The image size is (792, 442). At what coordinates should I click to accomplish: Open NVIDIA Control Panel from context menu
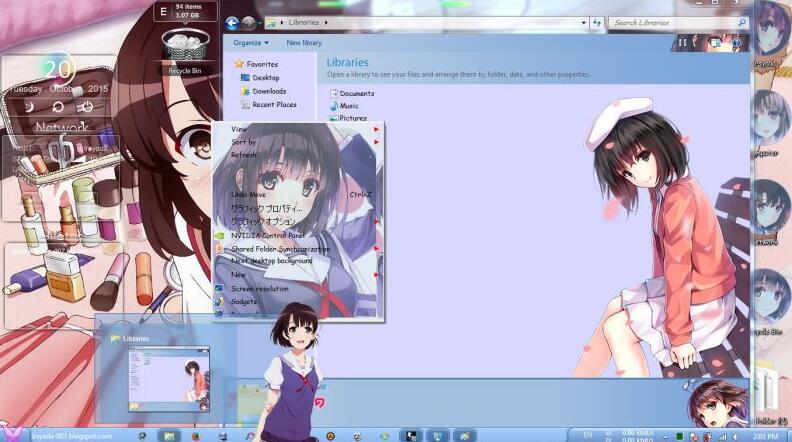[267, 235]
